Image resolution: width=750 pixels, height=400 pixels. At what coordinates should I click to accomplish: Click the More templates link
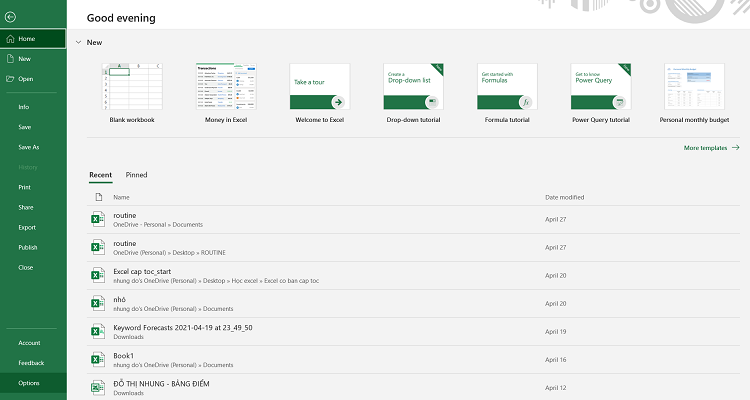pos(706,148)
